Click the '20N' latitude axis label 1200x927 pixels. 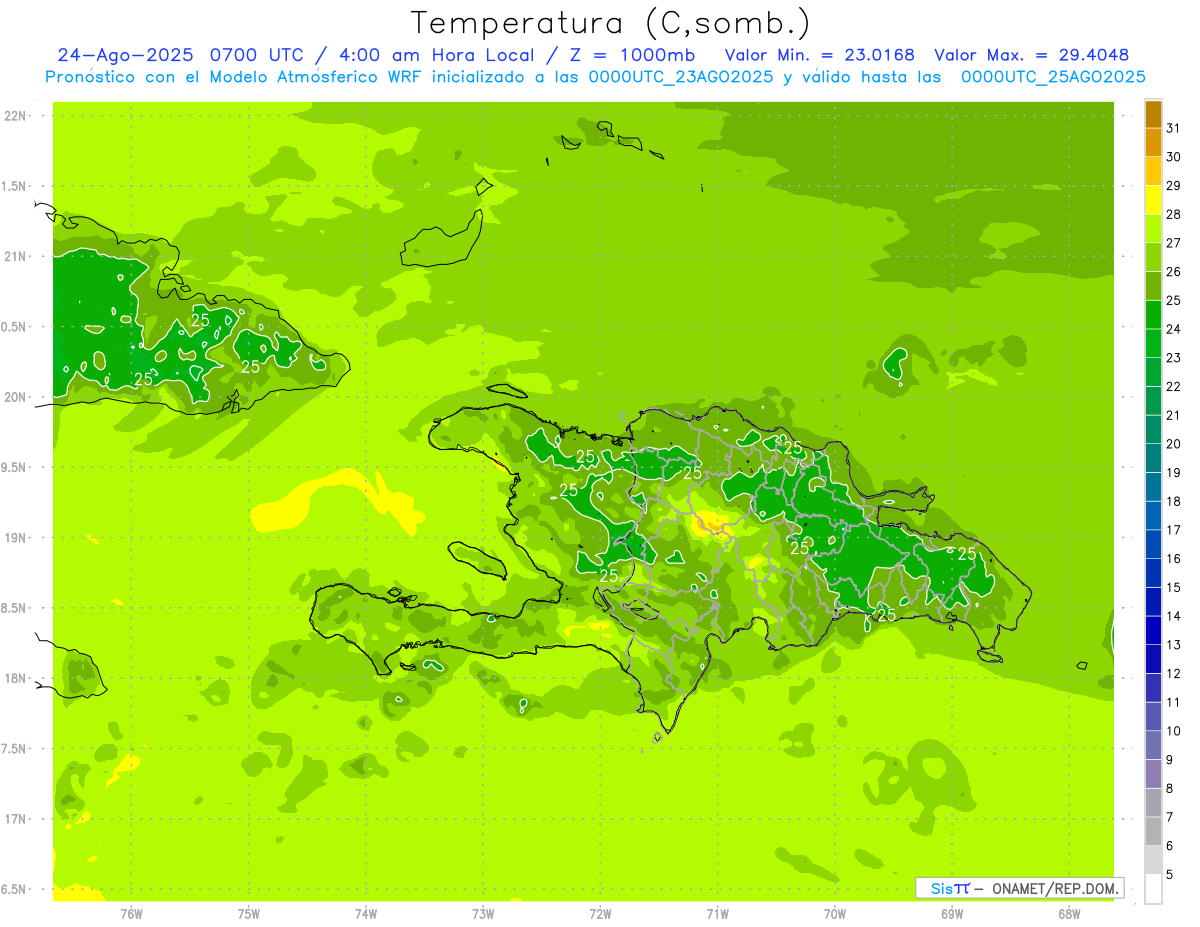[14, 397]
